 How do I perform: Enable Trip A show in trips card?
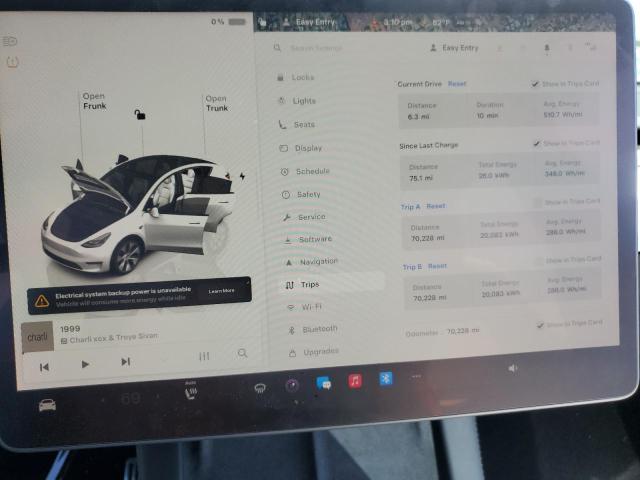[x=538, y=202]
